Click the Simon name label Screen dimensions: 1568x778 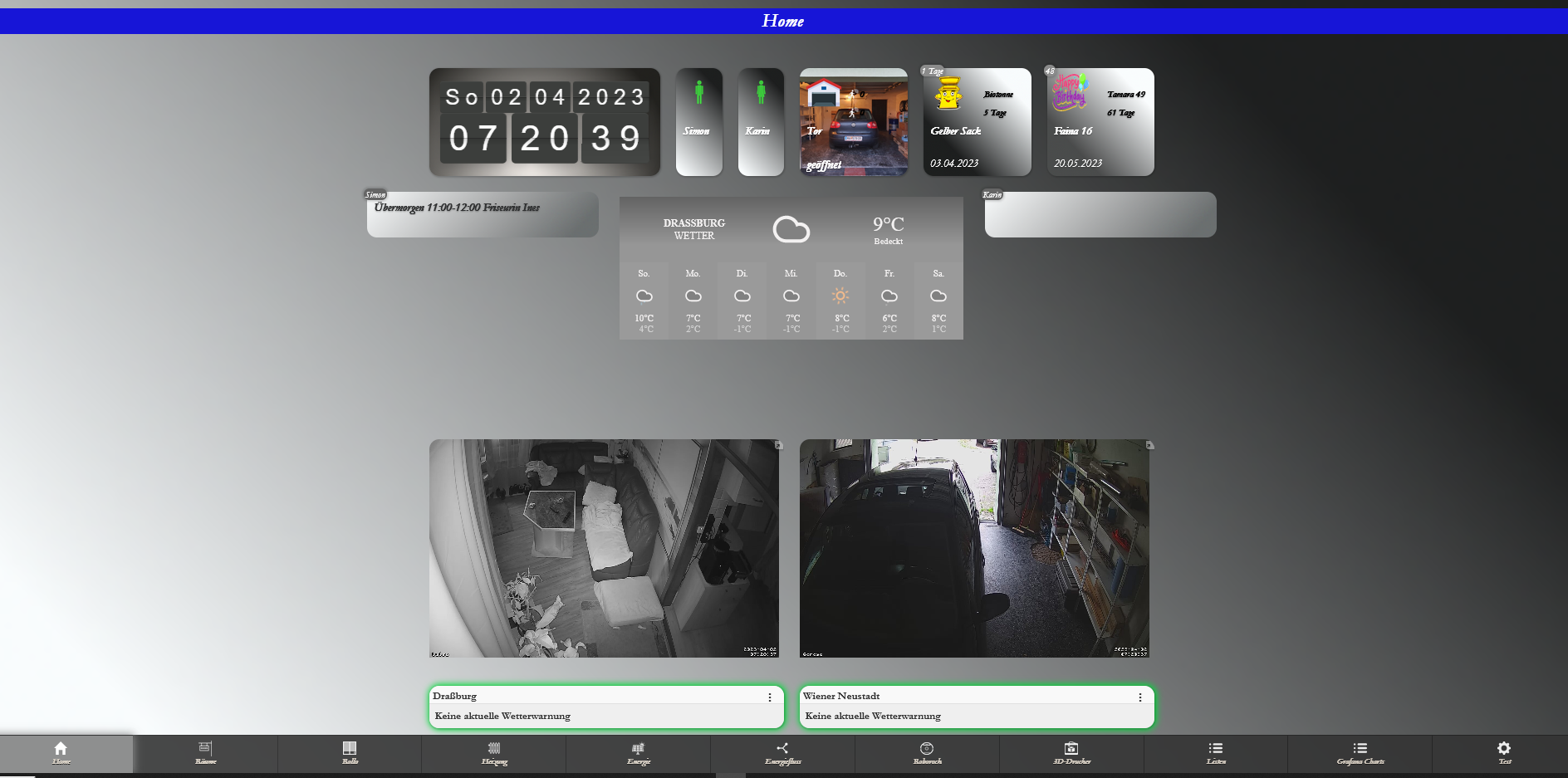click(696, 131)
